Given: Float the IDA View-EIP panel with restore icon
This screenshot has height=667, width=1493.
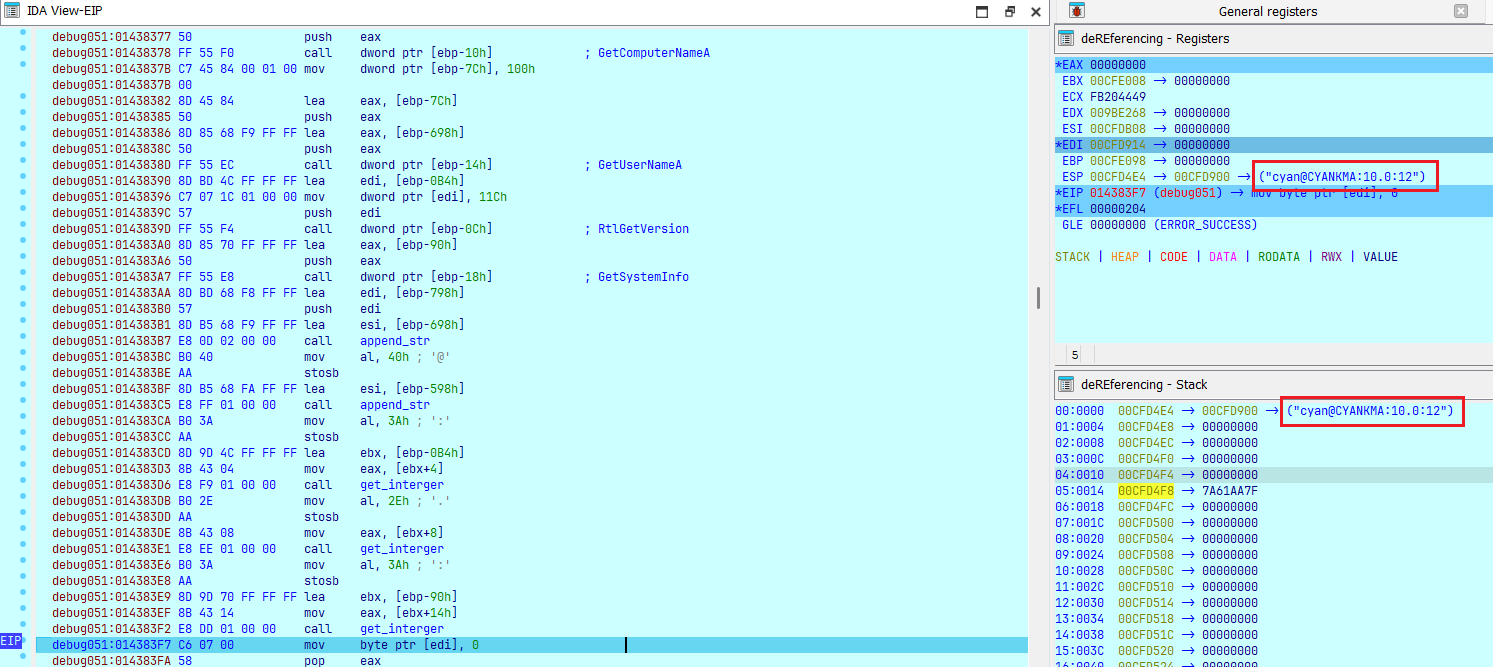Looking at the screenshot, I should click(1010, 11).
